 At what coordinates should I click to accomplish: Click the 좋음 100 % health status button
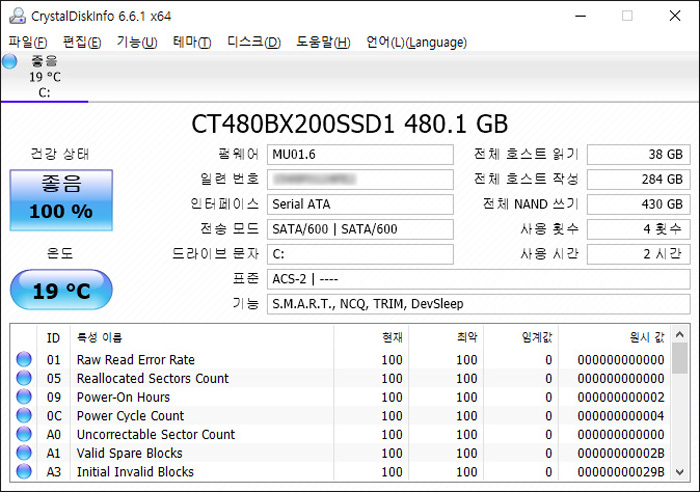[61, 200]
